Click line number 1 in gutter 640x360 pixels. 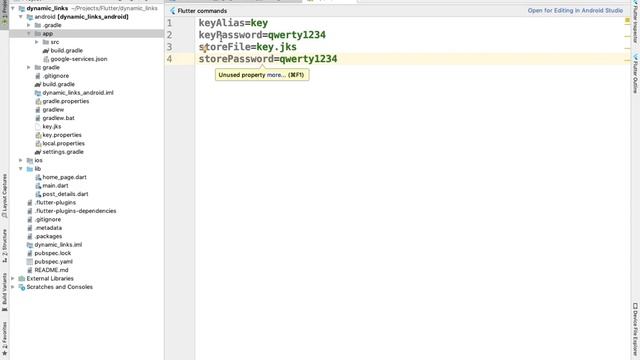click(x=169, y=23)
